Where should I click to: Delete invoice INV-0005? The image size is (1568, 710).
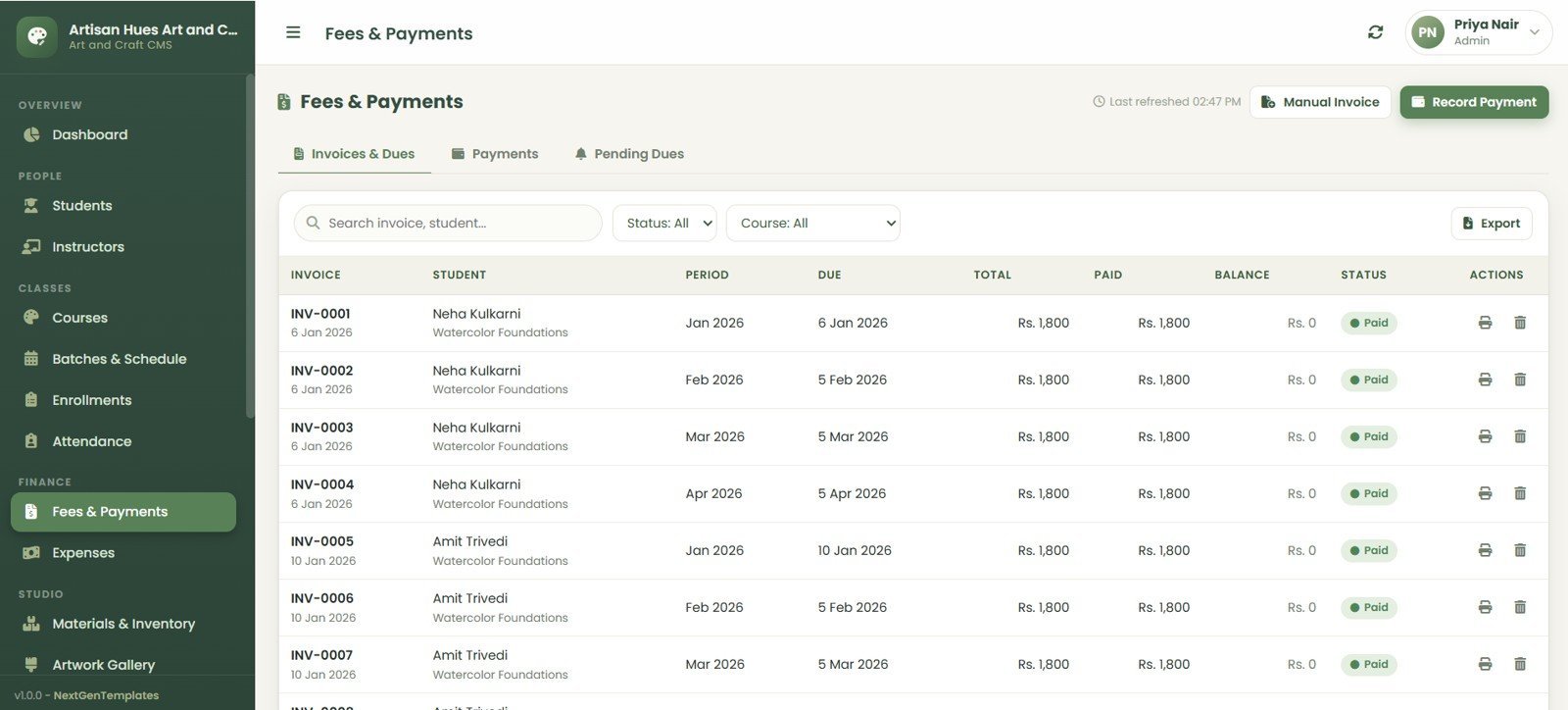coord(1520,550)
